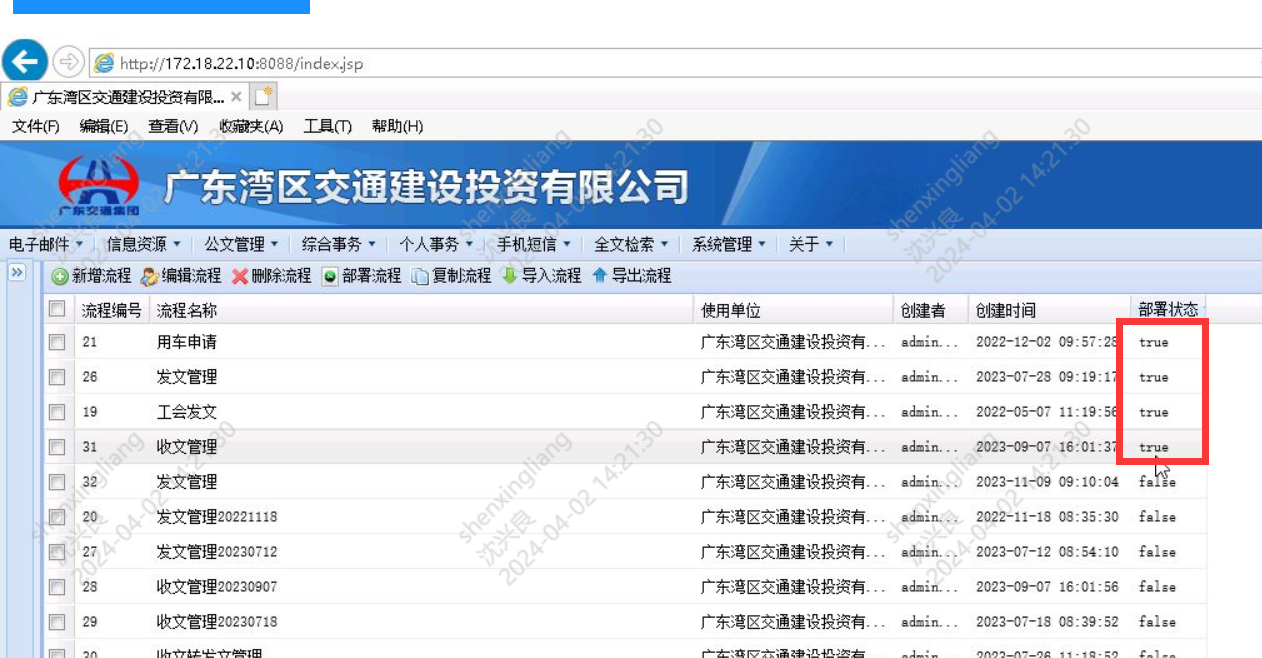
Task: Open the 关于 dropdown menu
Action: [x=811, y=244]
